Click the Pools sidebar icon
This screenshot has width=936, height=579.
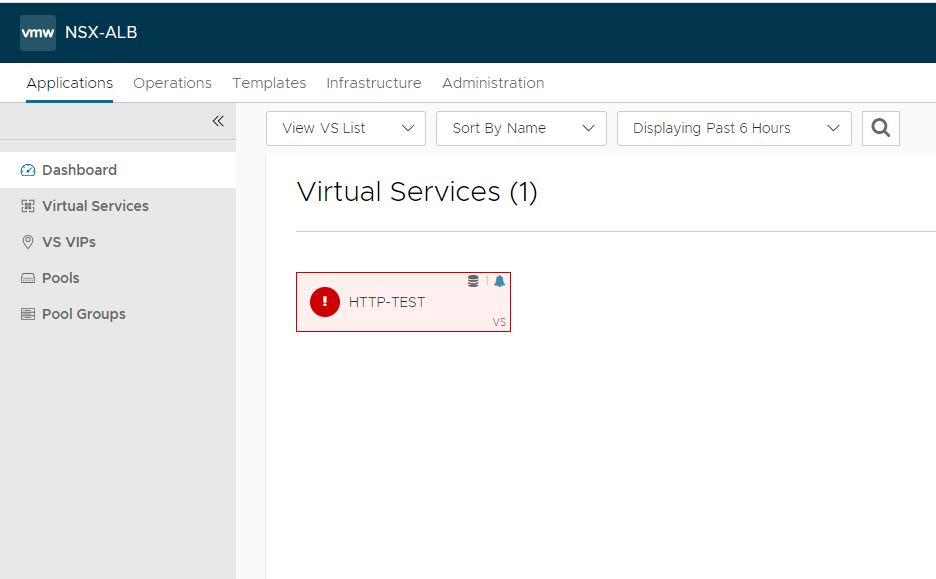[28, 278]
